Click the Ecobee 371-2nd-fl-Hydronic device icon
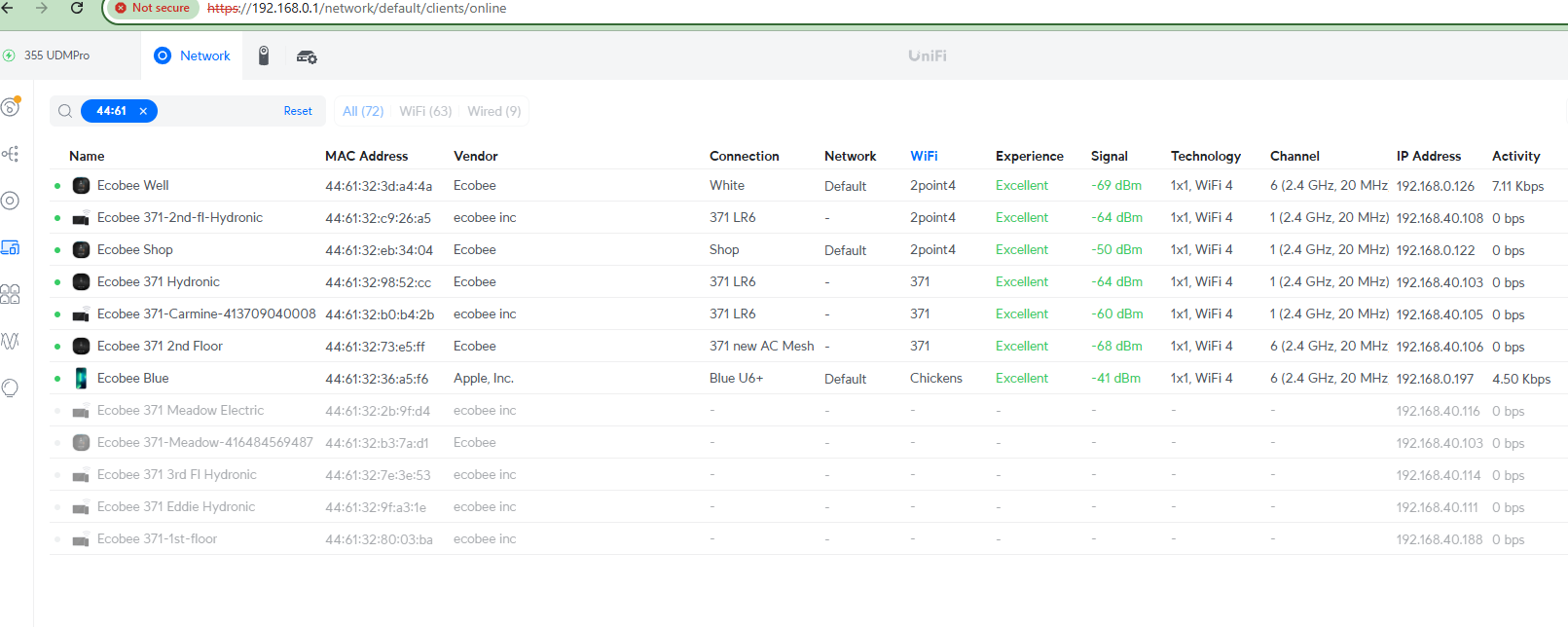The width and height of the screenshot is (1568, 627). tap(82, 218)
